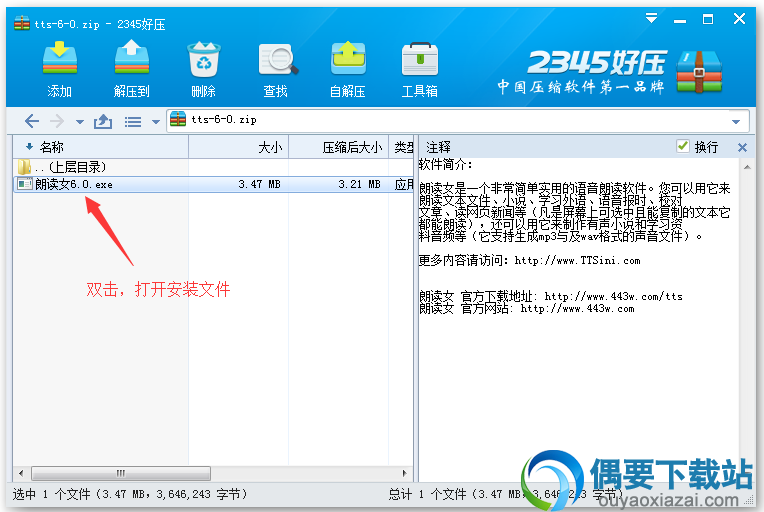The height and width of the screenshot is (512, 764).
Task: Sort by 名称 column header
Action: point(100,147)
